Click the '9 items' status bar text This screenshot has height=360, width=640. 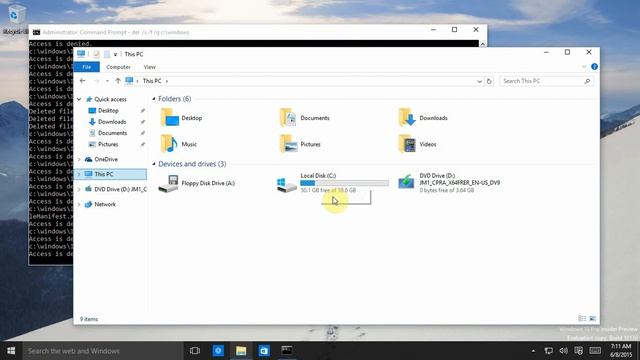click(89, 319)
